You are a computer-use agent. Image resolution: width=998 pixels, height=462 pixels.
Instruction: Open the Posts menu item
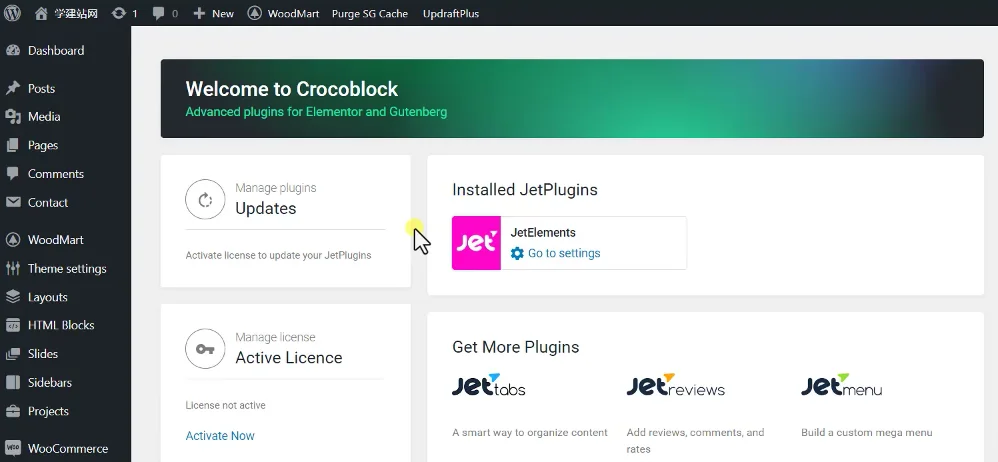(x=41, y=88)
